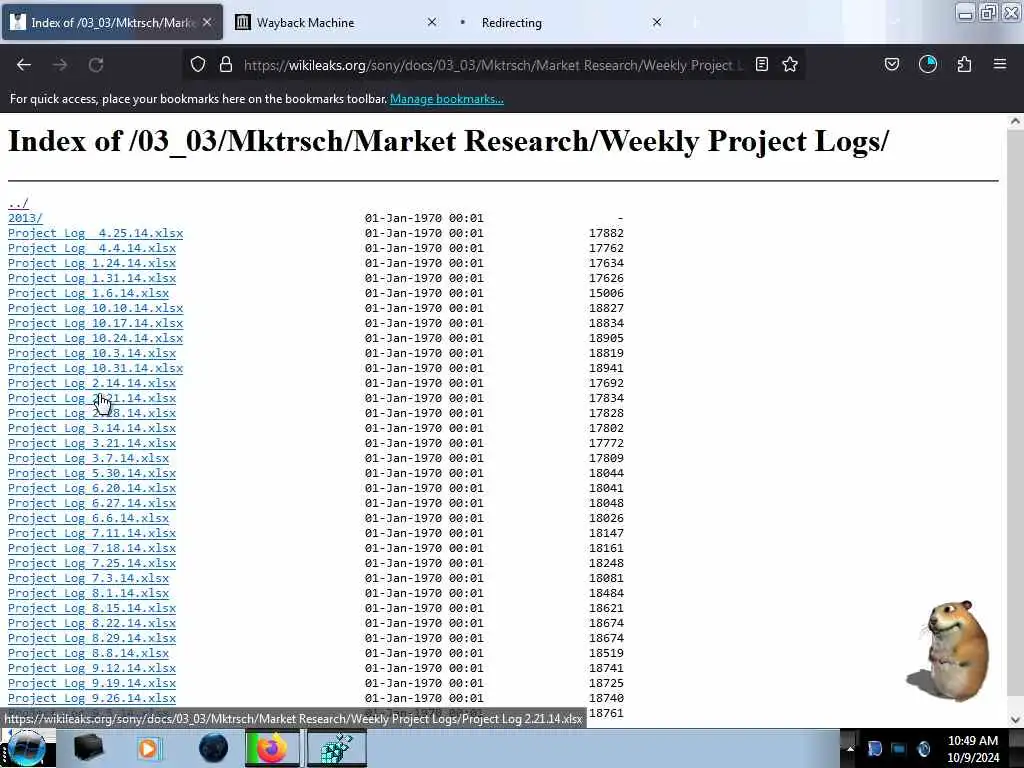This screenshot has height=768, width=1024.
Task: Open Project Log 9.19.14.xlsx
Action: [x=92, y=684]
